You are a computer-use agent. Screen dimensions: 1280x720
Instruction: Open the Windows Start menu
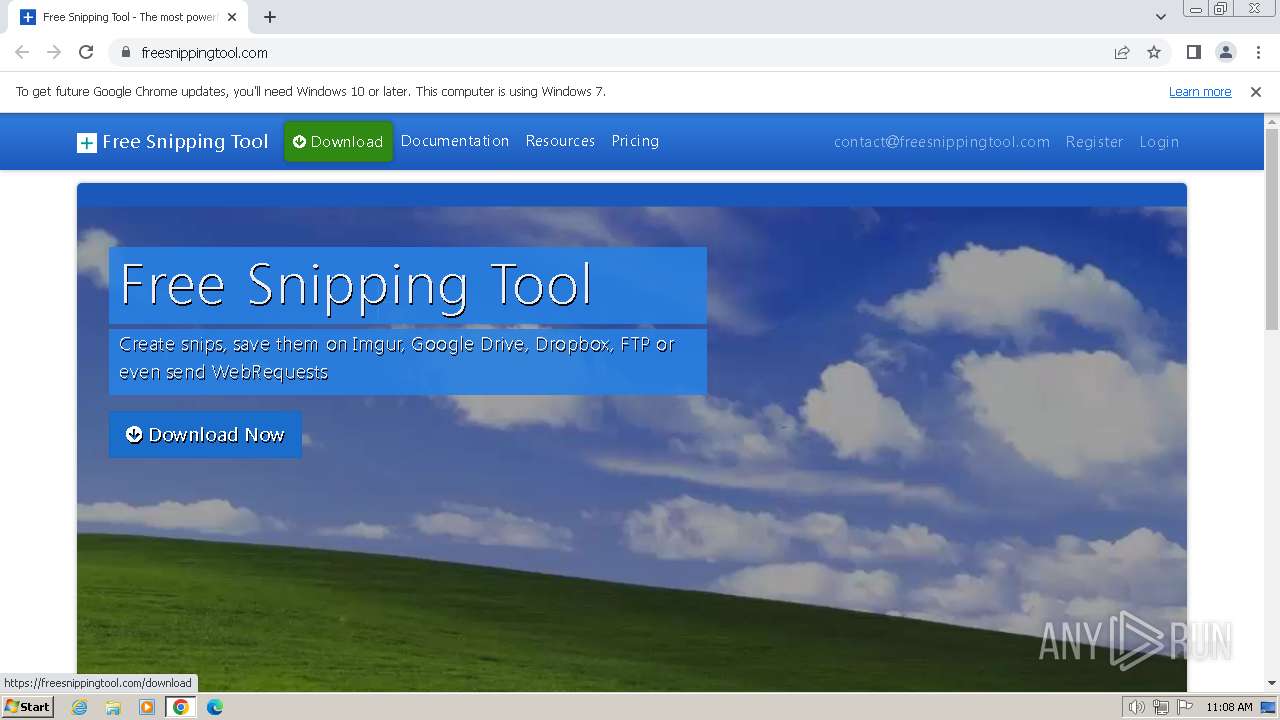click(27, 707)
